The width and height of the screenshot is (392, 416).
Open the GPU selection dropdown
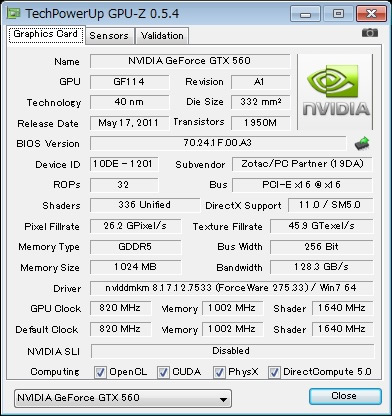(x=123, y=398)
